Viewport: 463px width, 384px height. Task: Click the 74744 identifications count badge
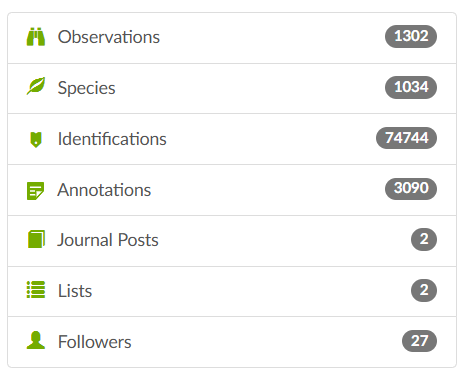406,138
